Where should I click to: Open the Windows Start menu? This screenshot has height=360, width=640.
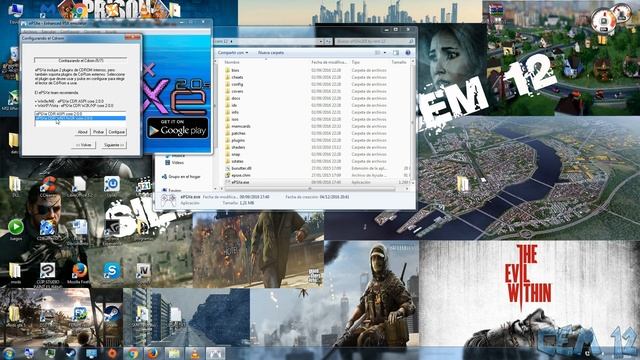[x=9, y=353]
